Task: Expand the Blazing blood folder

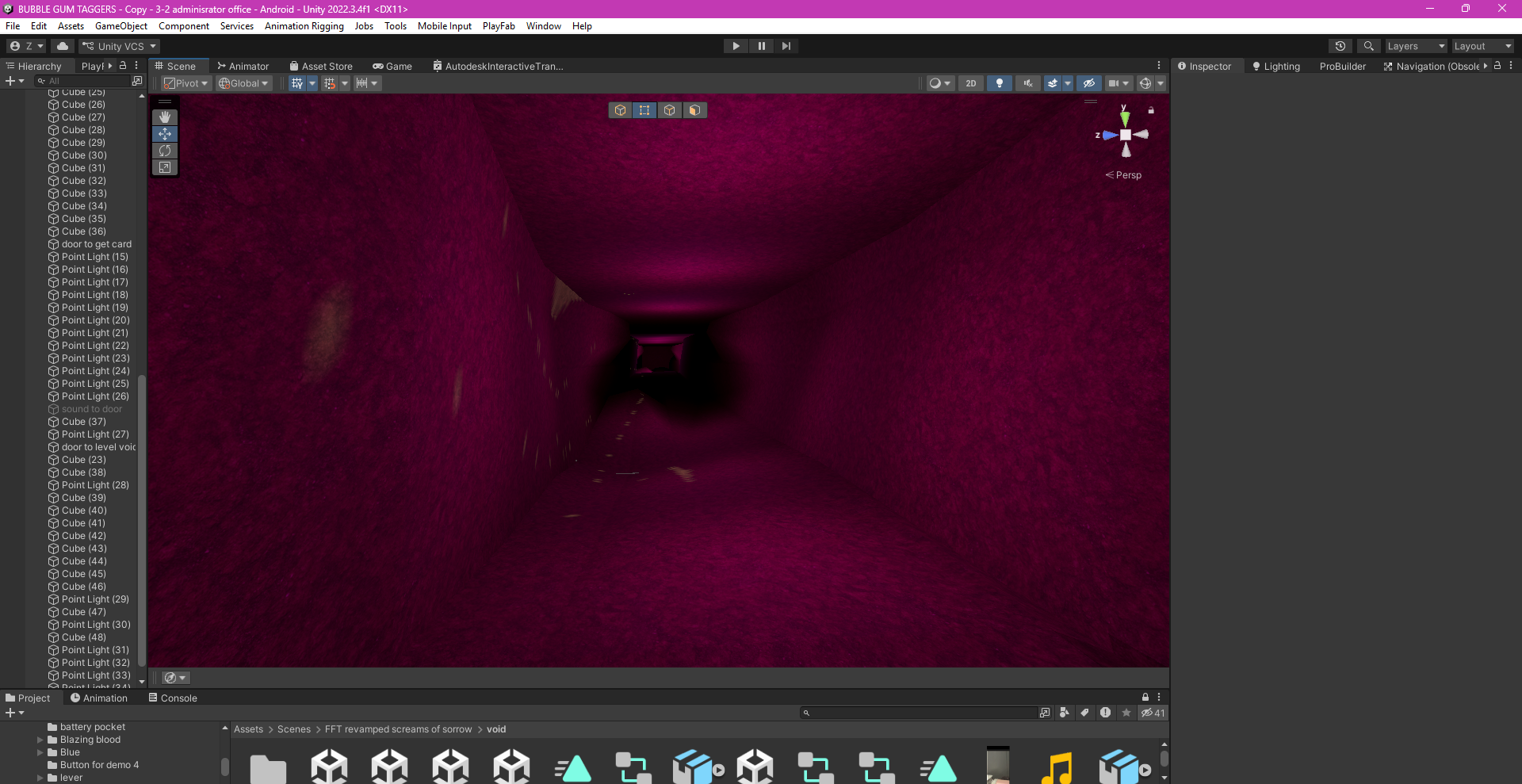Action: pyautogui.click(x=40, y=740)
